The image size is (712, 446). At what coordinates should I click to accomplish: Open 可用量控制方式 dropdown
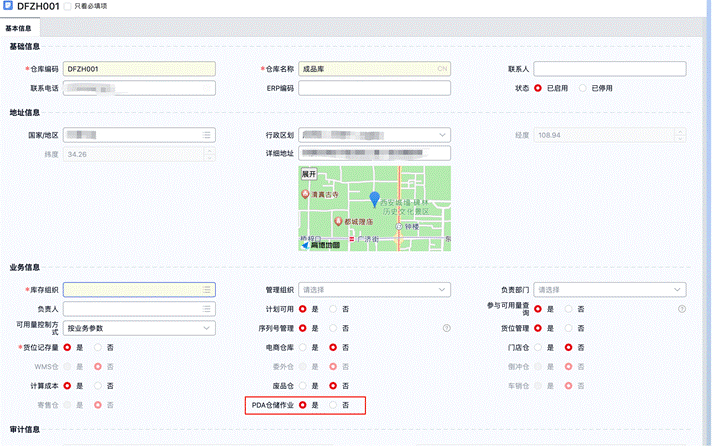(207, 328)
